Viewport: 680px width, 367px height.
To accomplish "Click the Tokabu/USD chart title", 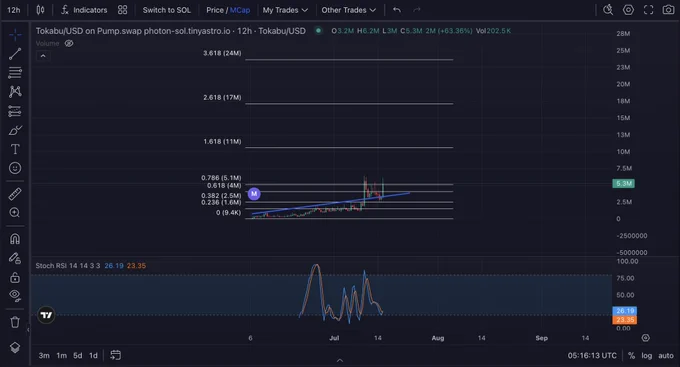I will (170, 31).
